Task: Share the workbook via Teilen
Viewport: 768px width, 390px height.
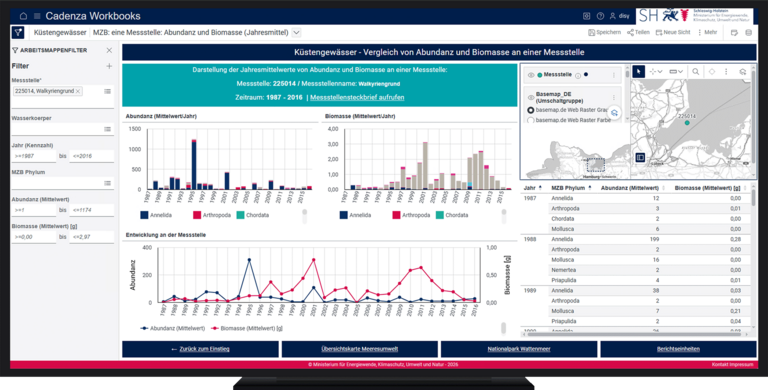Action: coord(638,32)
